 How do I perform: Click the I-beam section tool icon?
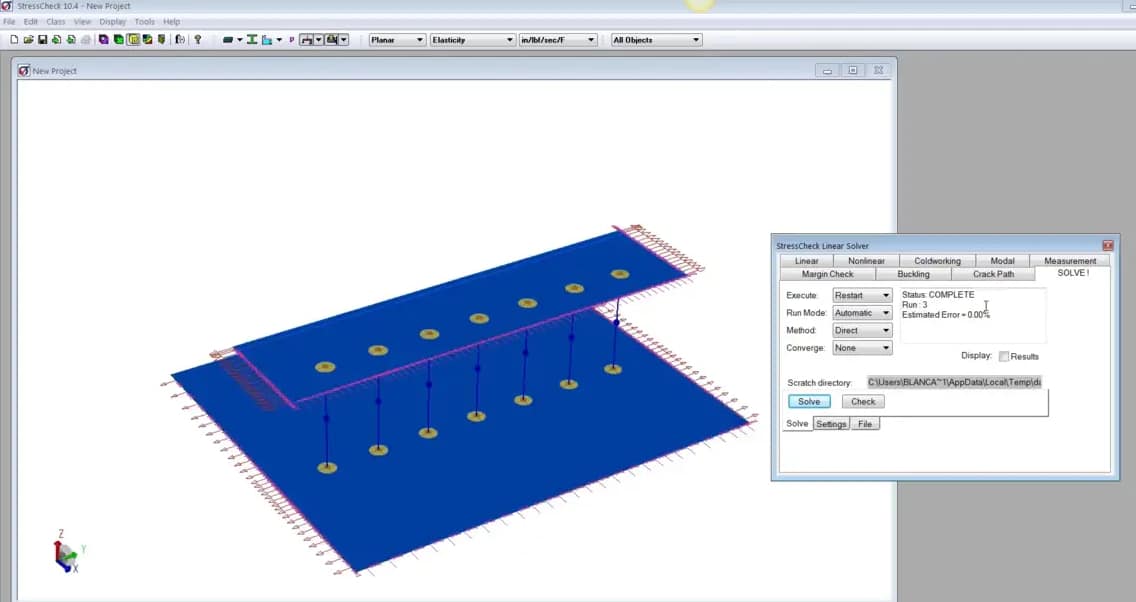[252, 39]
